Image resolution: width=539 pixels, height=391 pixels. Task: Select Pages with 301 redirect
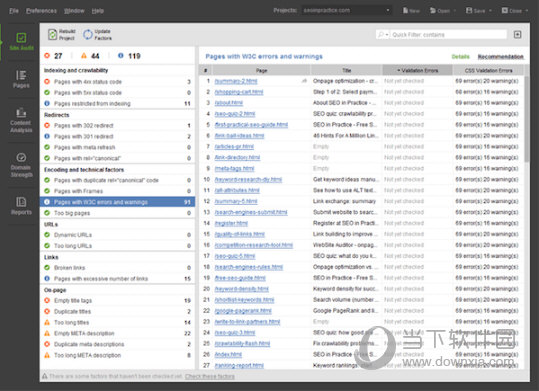[x=118, y=137]
